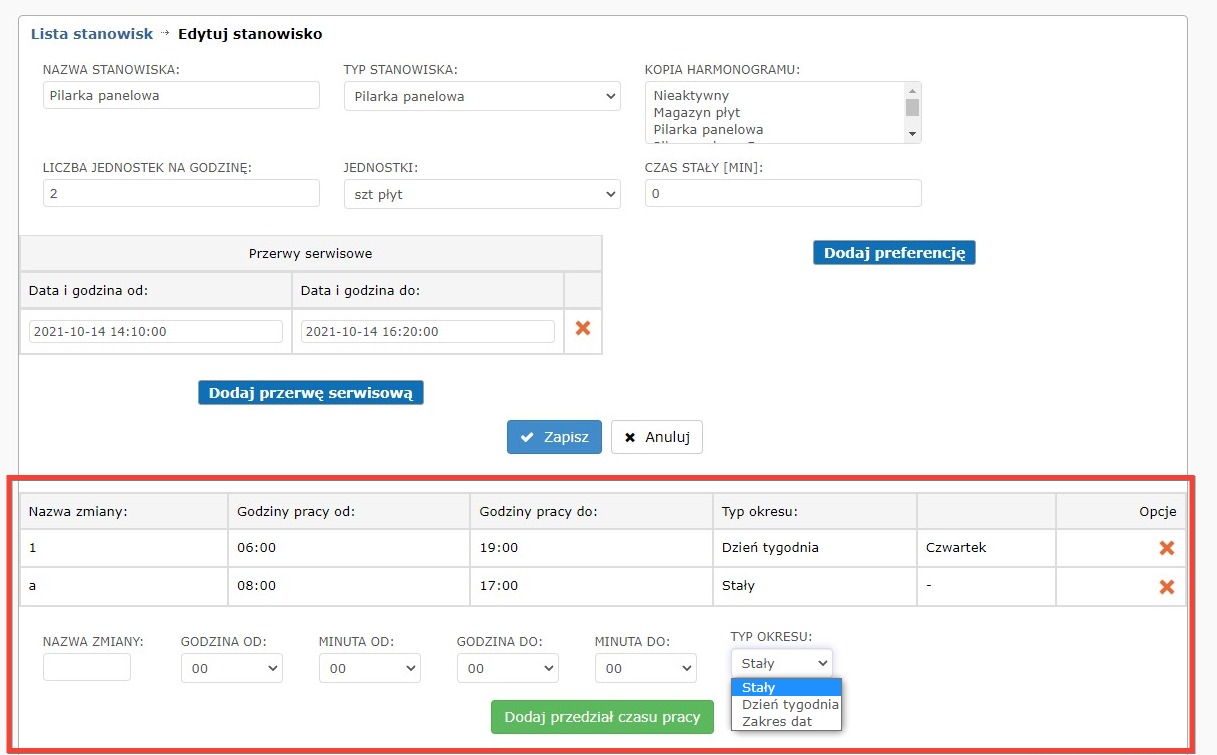Select 'Zakres dat' in the period type list
Viewport: 1217px width, 755px height.
(777, 722)
